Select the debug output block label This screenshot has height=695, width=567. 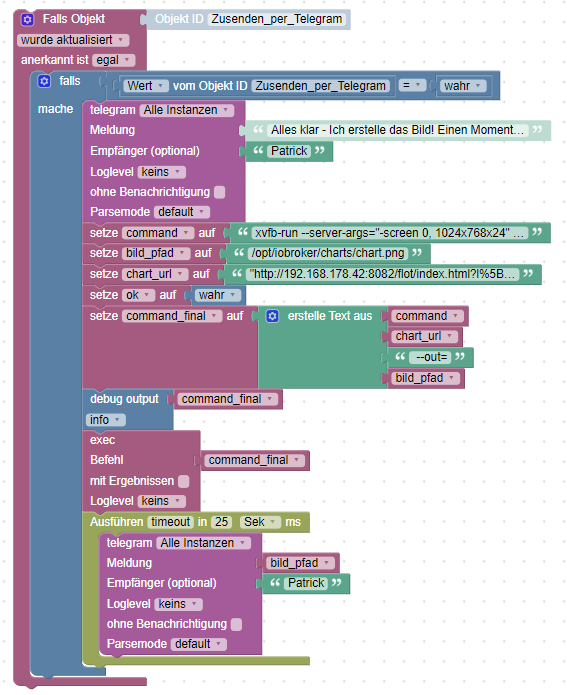pyautogui.click(x=124, y=399)
